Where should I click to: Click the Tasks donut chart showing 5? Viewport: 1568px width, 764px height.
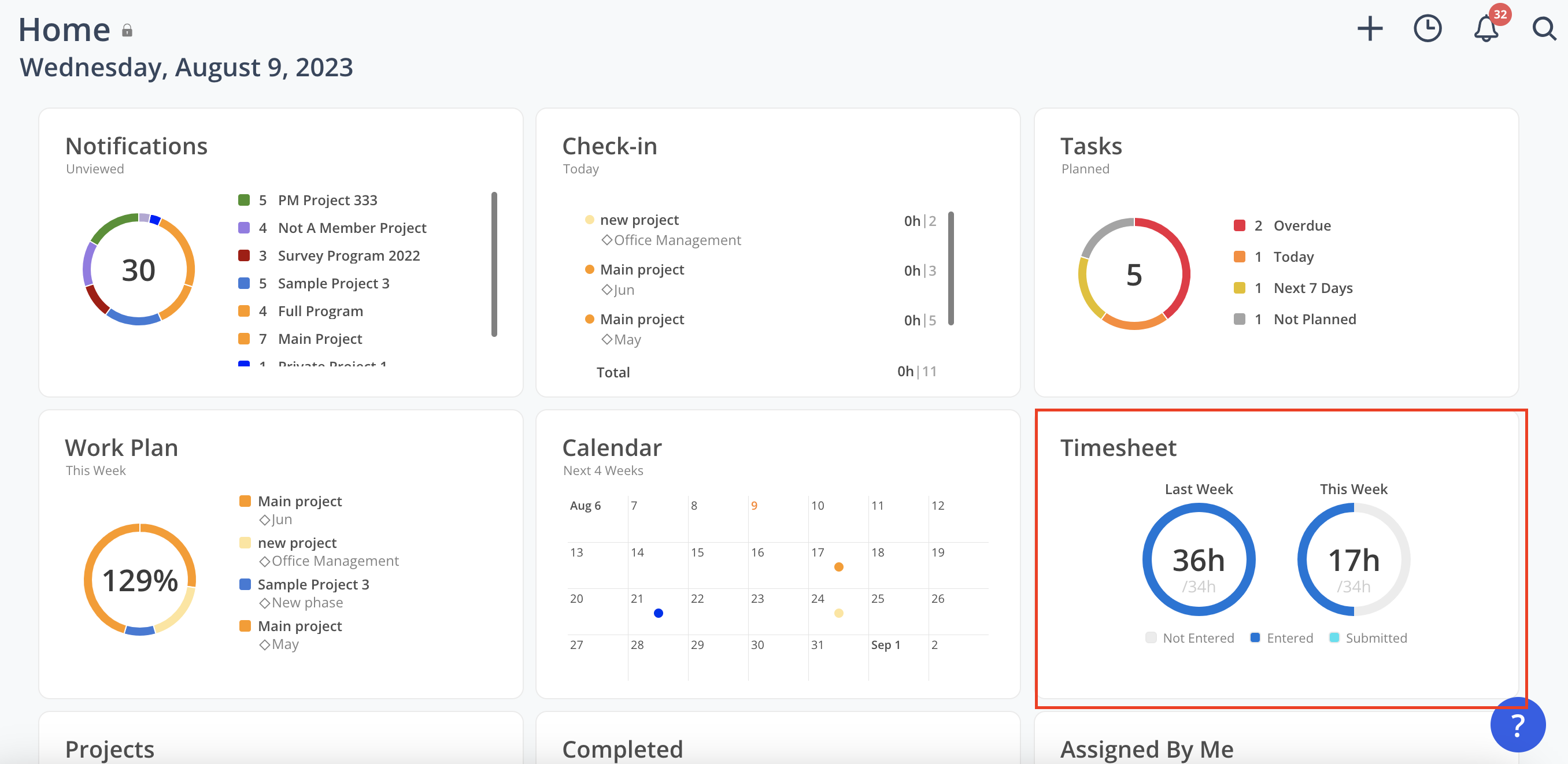coord(1133,274)
